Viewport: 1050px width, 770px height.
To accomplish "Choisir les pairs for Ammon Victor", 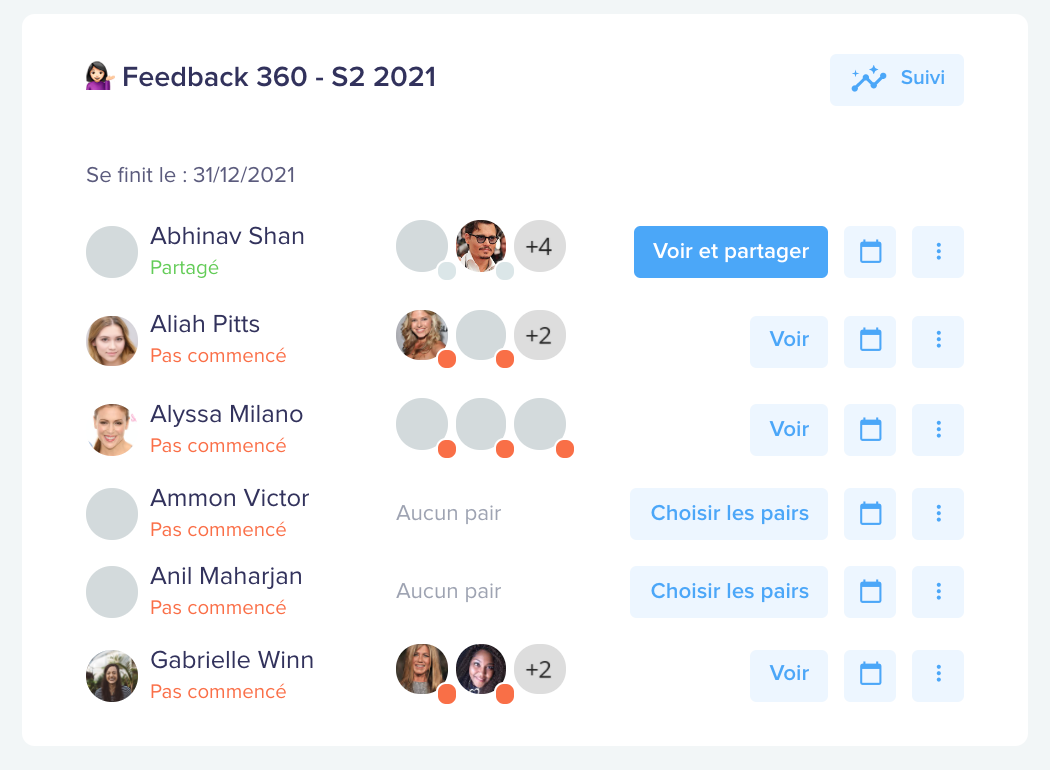I will pos(729,514).
